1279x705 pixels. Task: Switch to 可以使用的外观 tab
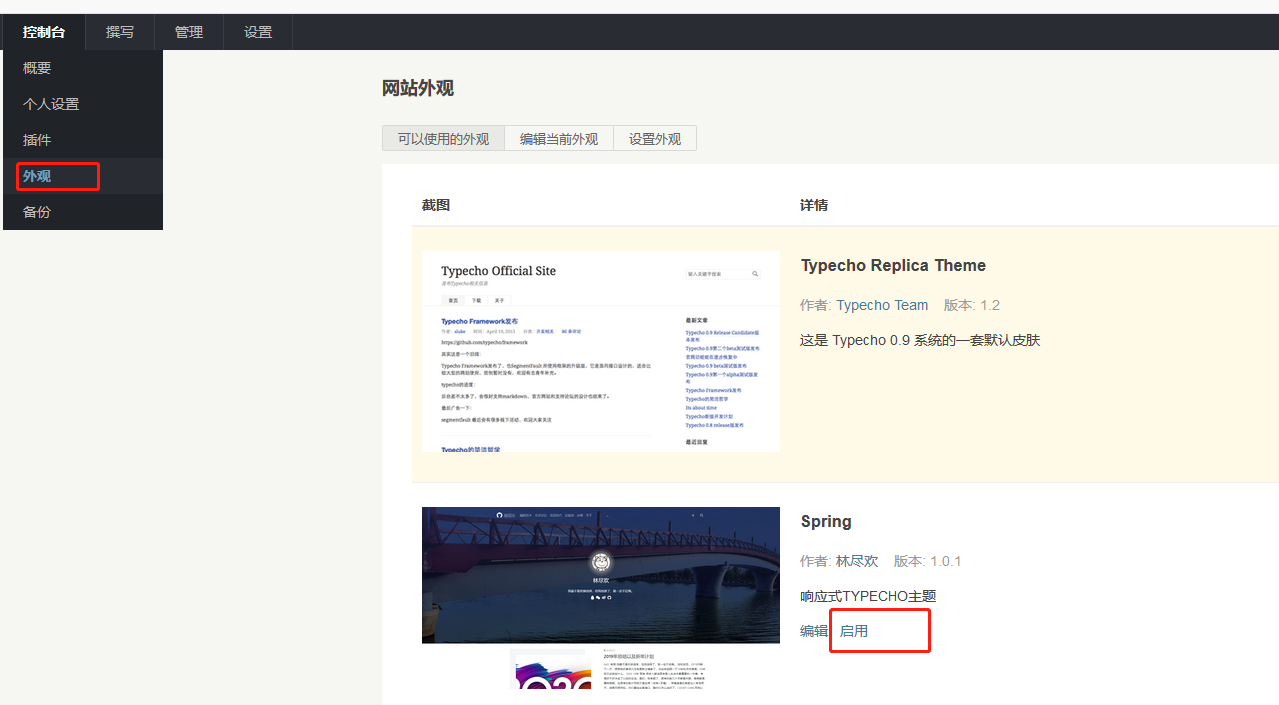[443, 139]
